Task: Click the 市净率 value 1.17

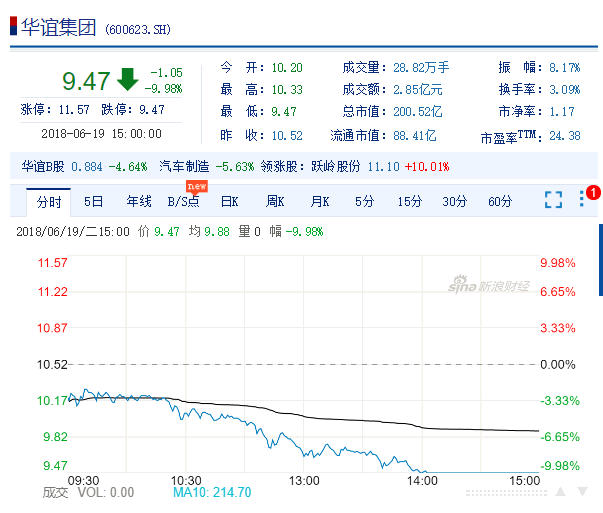Action: [x=562, y=112]
